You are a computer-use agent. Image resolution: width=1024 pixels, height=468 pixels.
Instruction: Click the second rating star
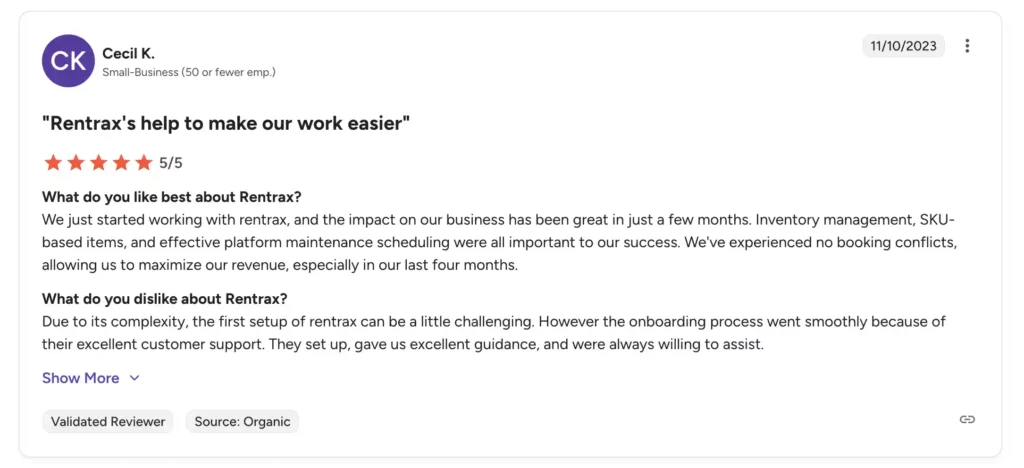75,162
